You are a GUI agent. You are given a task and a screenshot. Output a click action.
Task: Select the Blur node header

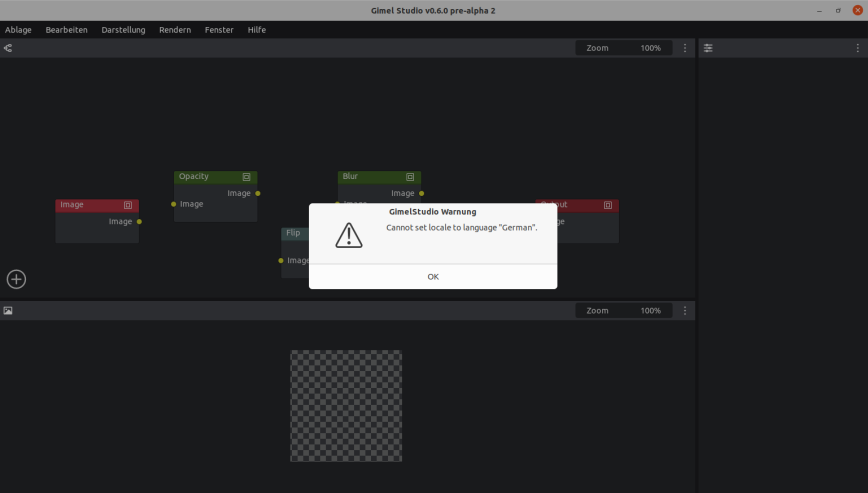pyautogui.click(x=379, y=177)
